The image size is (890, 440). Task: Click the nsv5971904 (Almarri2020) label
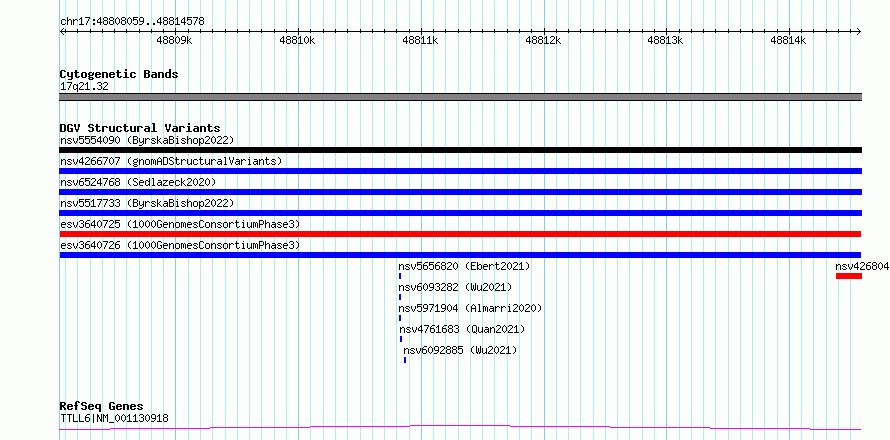coord(471,308)
